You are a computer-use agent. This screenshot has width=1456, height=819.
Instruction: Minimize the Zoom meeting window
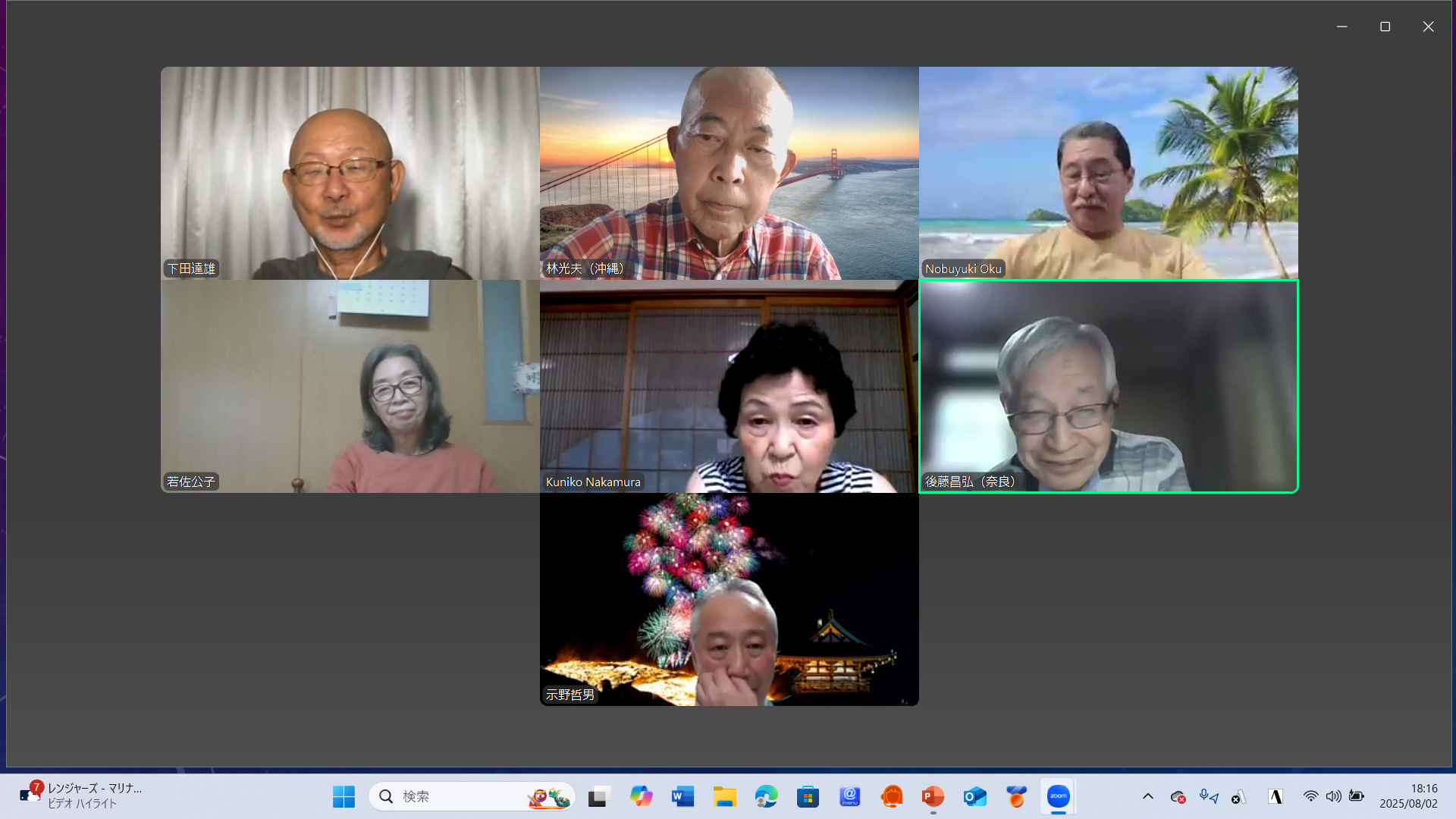[1342, 27]
